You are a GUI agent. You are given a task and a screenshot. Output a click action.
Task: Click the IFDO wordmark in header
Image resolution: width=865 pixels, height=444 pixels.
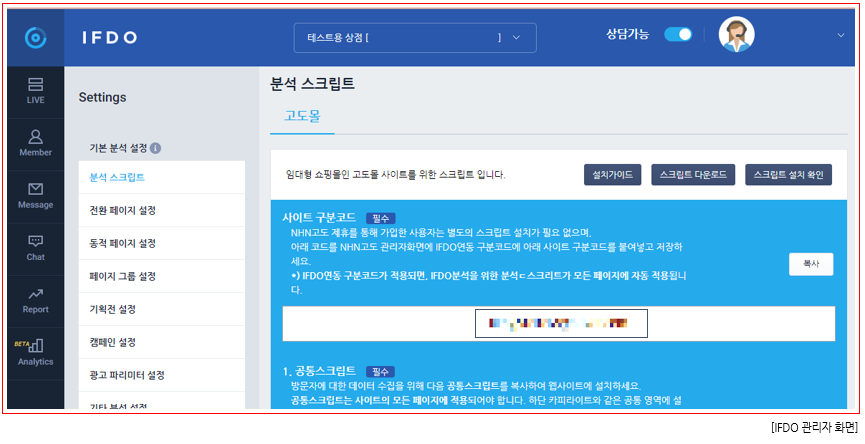(x=109, y=38)
